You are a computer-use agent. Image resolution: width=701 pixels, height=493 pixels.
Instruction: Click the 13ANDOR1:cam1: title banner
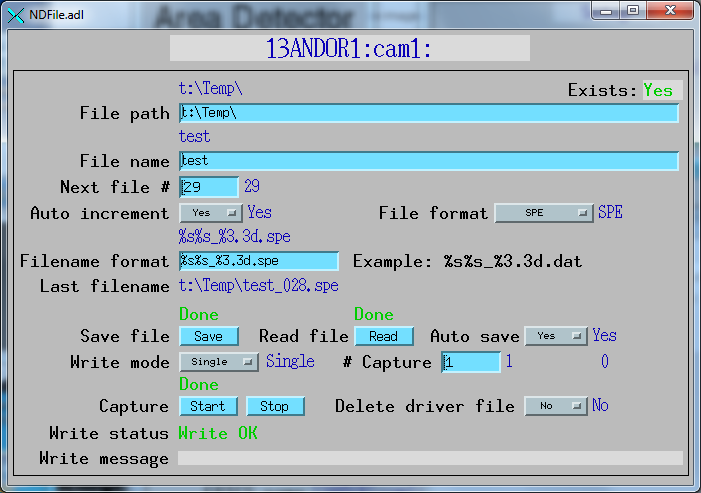pyautogui.click(x=349, y=49)
